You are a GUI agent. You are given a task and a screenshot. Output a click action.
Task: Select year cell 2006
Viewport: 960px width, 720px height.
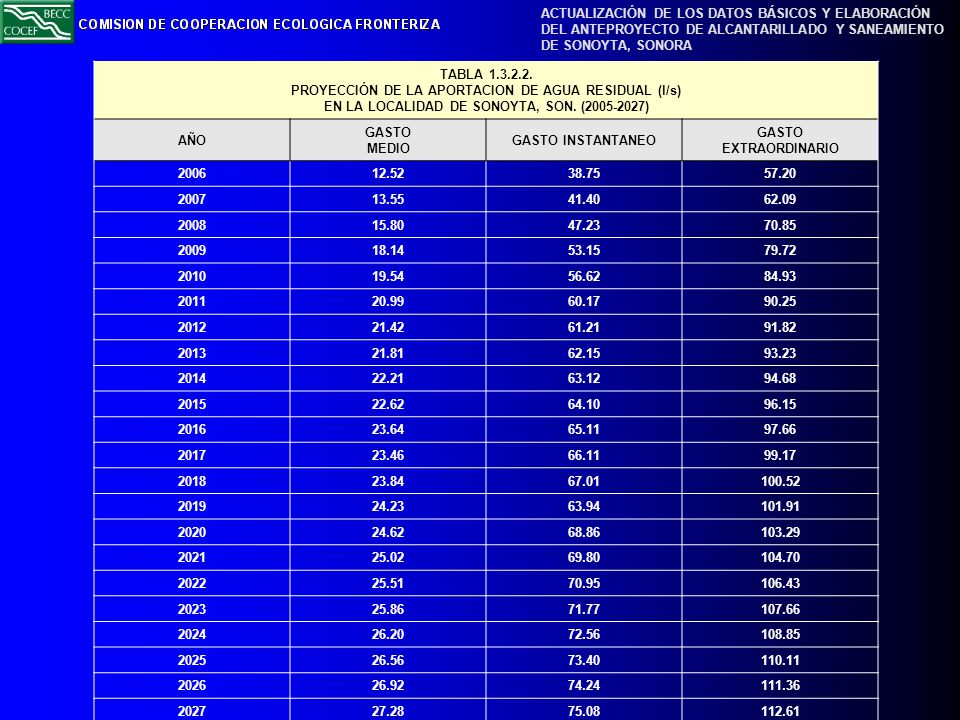192,173
